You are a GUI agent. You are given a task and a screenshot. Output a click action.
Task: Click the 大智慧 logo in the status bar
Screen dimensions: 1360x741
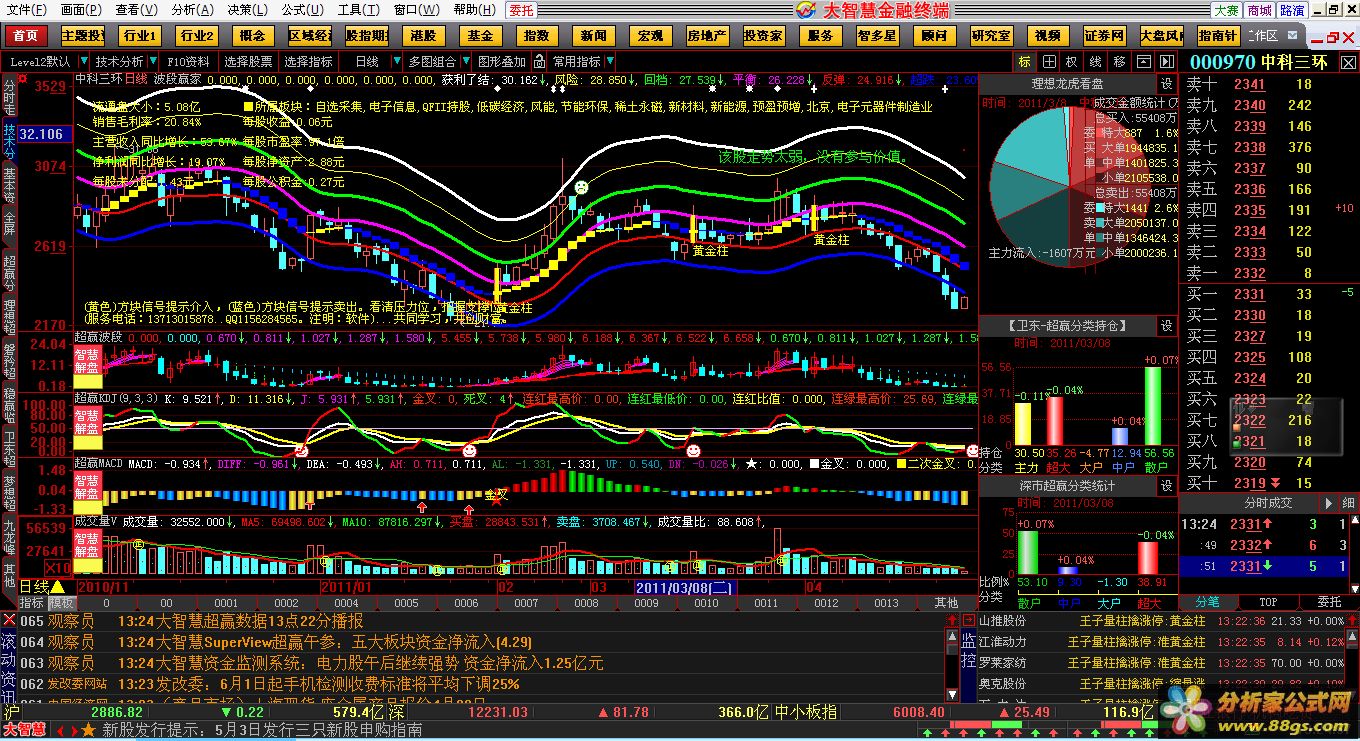(23, 730)
